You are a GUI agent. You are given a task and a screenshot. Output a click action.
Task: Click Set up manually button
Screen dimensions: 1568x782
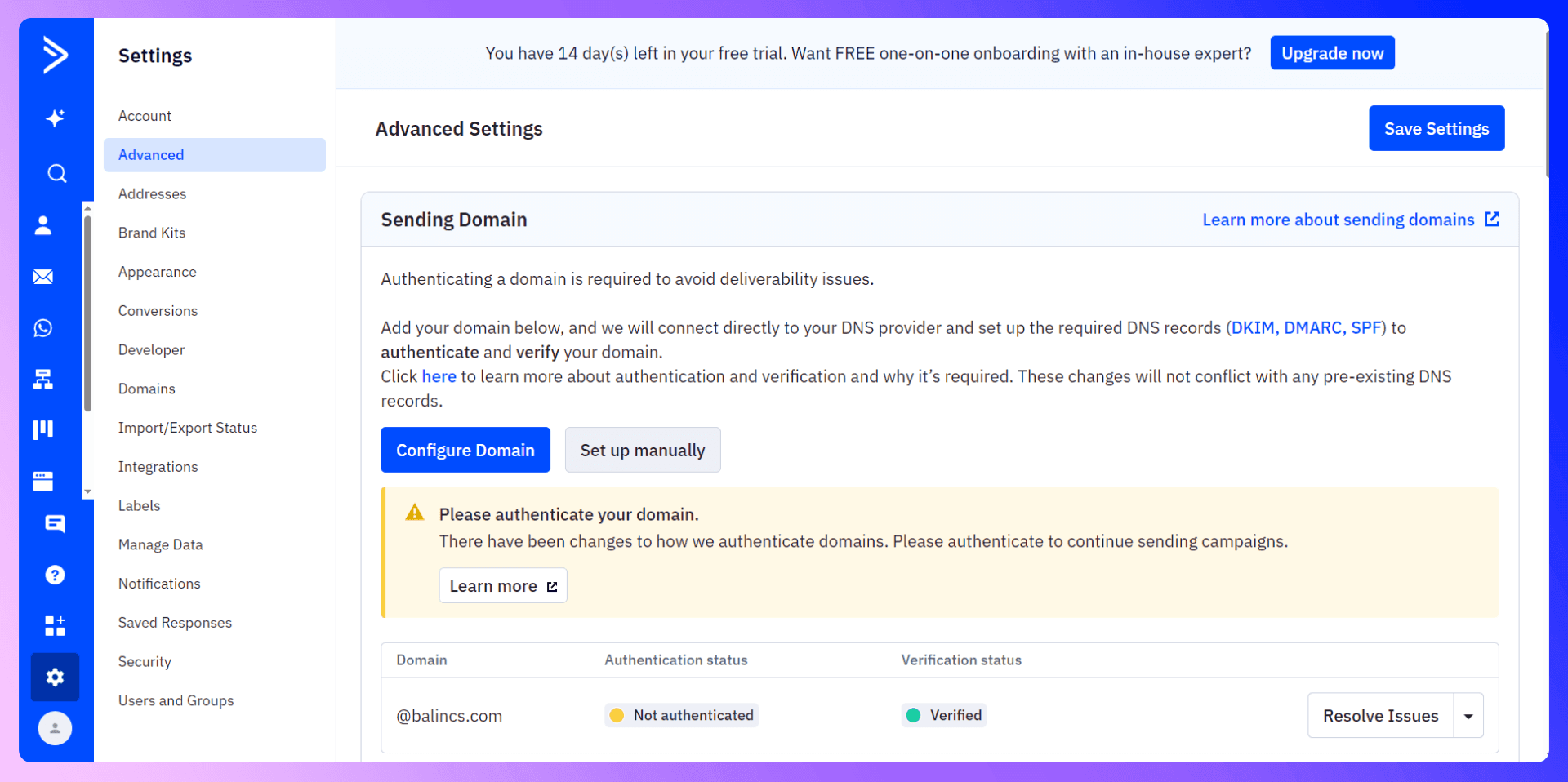pyautogui.click(x=643, y=450)
